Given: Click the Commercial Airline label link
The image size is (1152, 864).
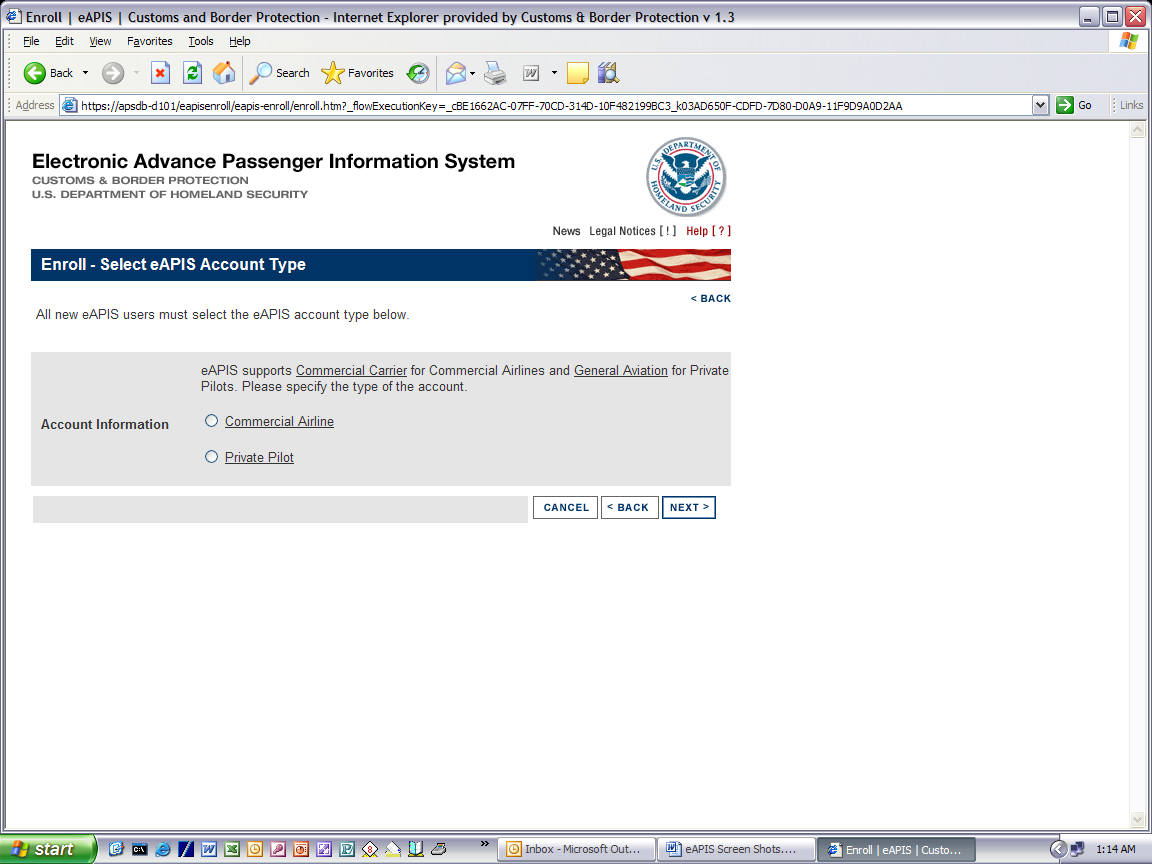Looking at the screenshot, I should point(279,422).
